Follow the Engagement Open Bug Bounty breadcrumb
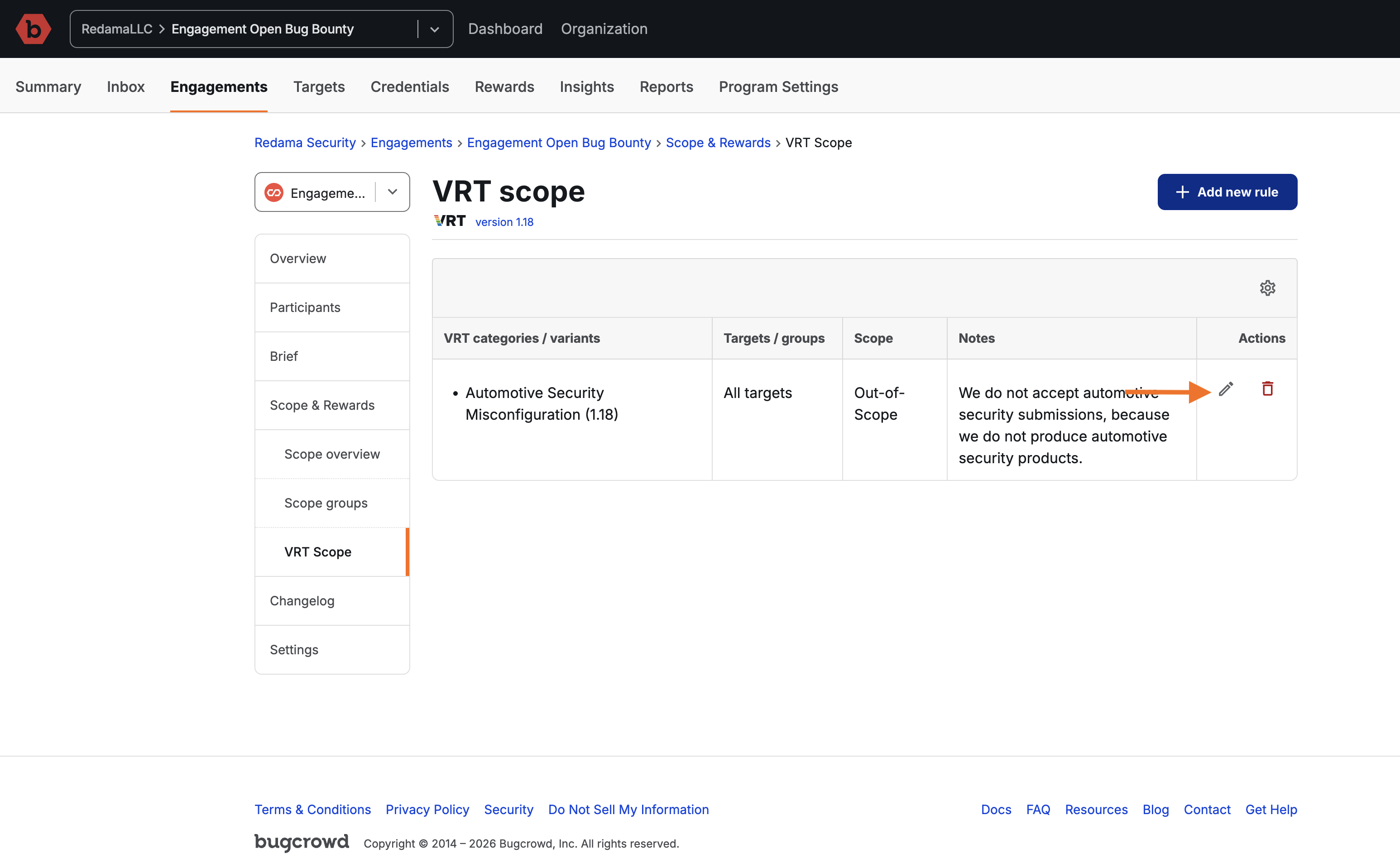 click(x=559, y=143)
